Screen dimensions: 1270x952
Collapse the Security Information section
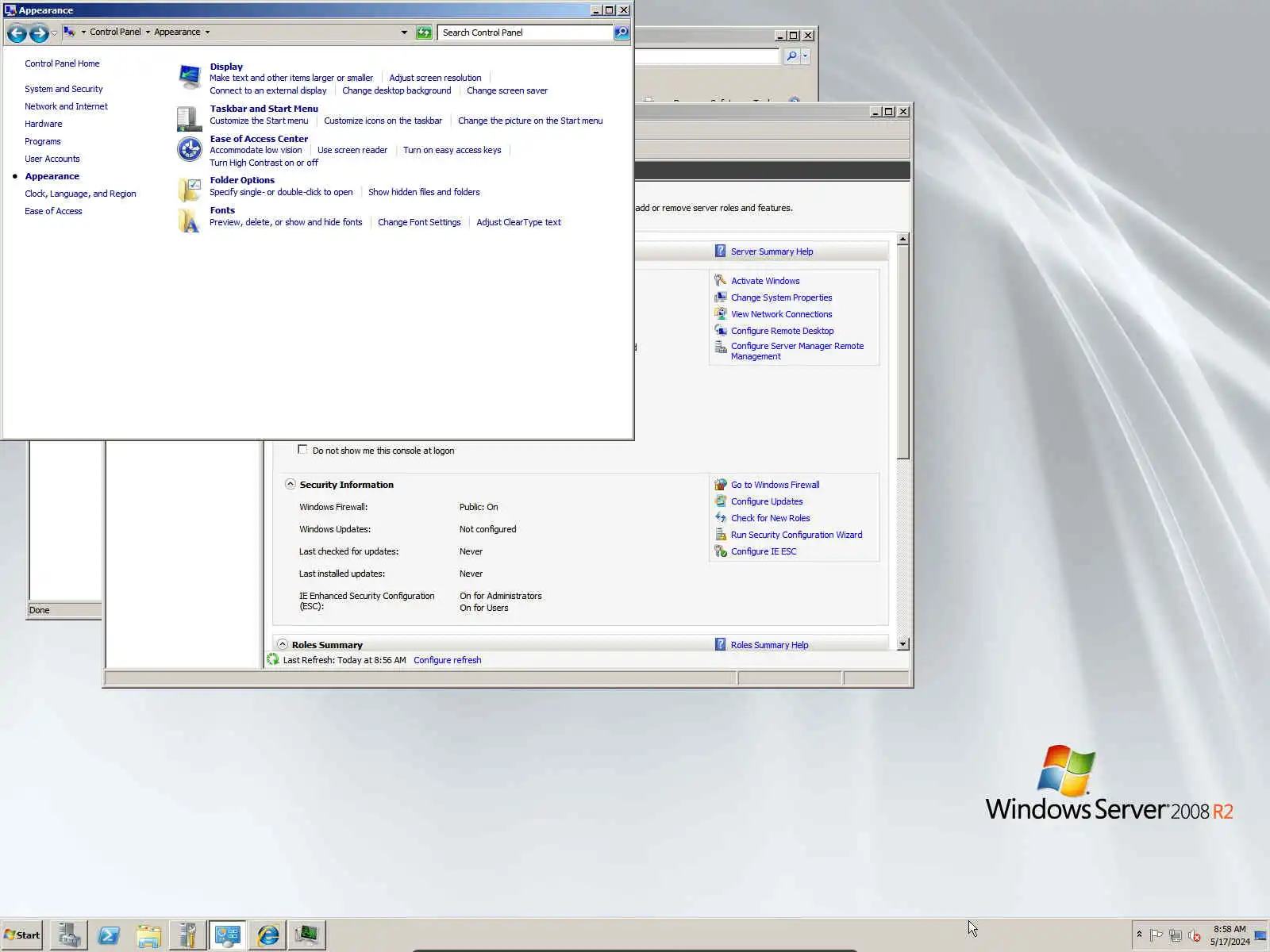click(x=290, y=484)
